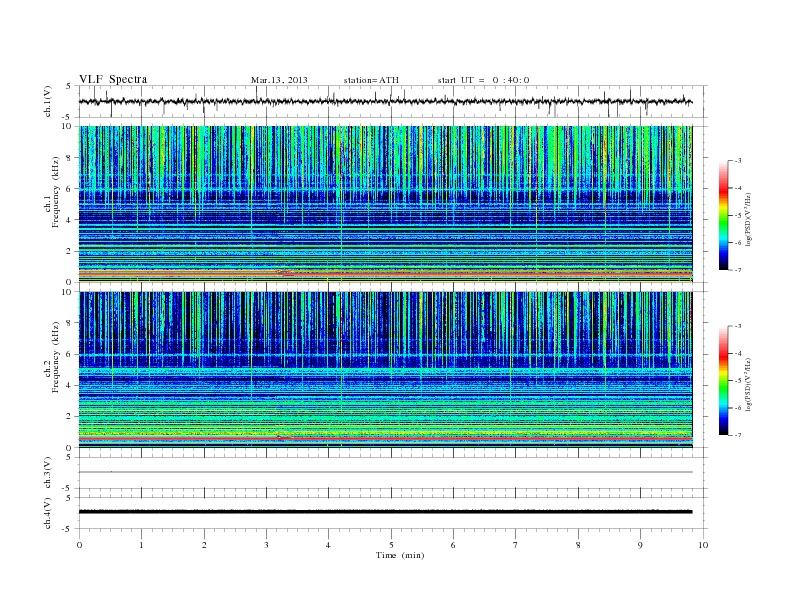792x612 pixels.
Task: Click the ch.2 "Frequency (kHz)" axis label
Action: tap(55, 357)
